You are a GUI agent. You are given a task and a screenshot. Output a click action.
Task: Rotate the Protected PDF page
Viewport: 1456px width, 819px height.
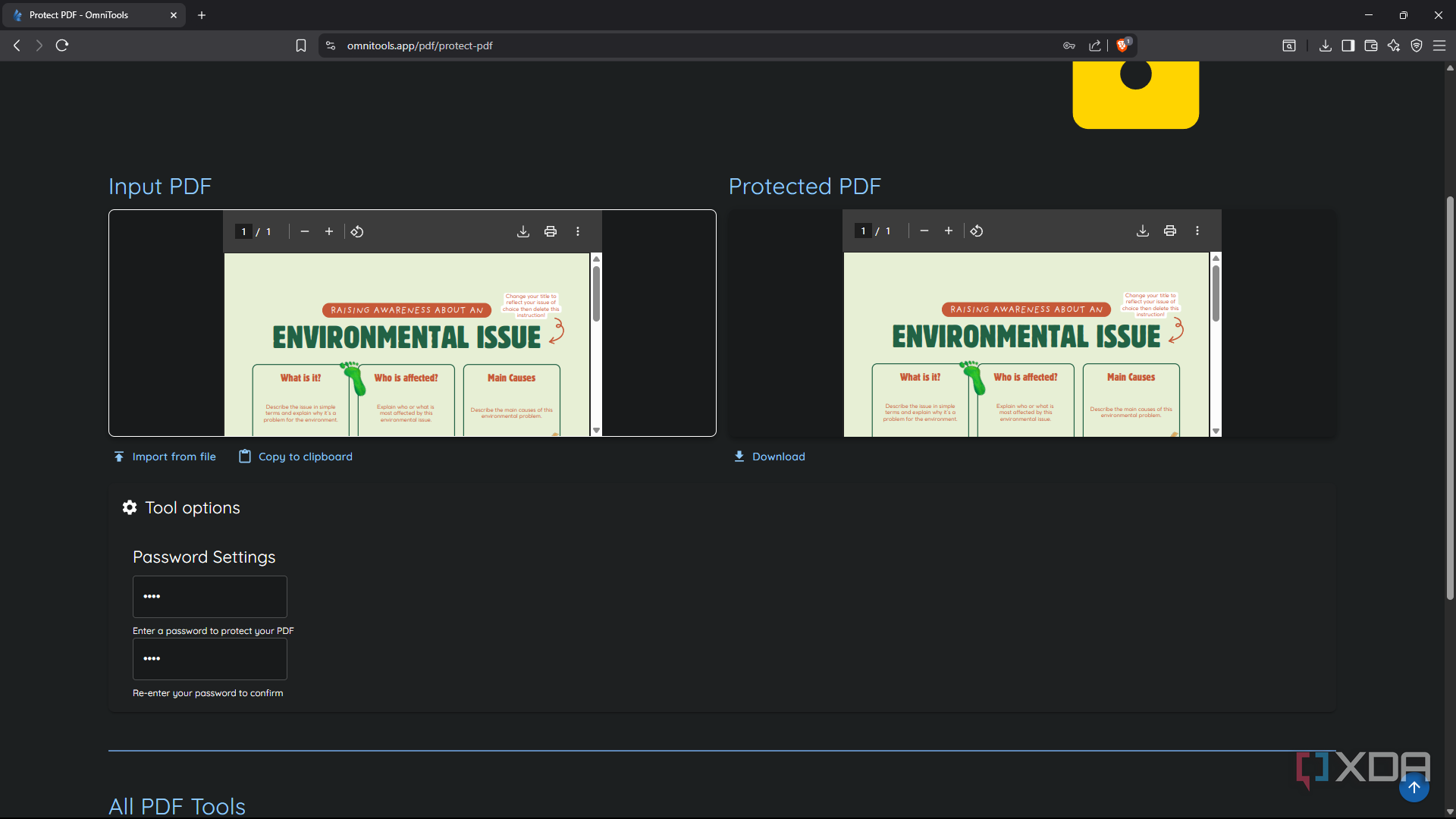pos(977,231)
